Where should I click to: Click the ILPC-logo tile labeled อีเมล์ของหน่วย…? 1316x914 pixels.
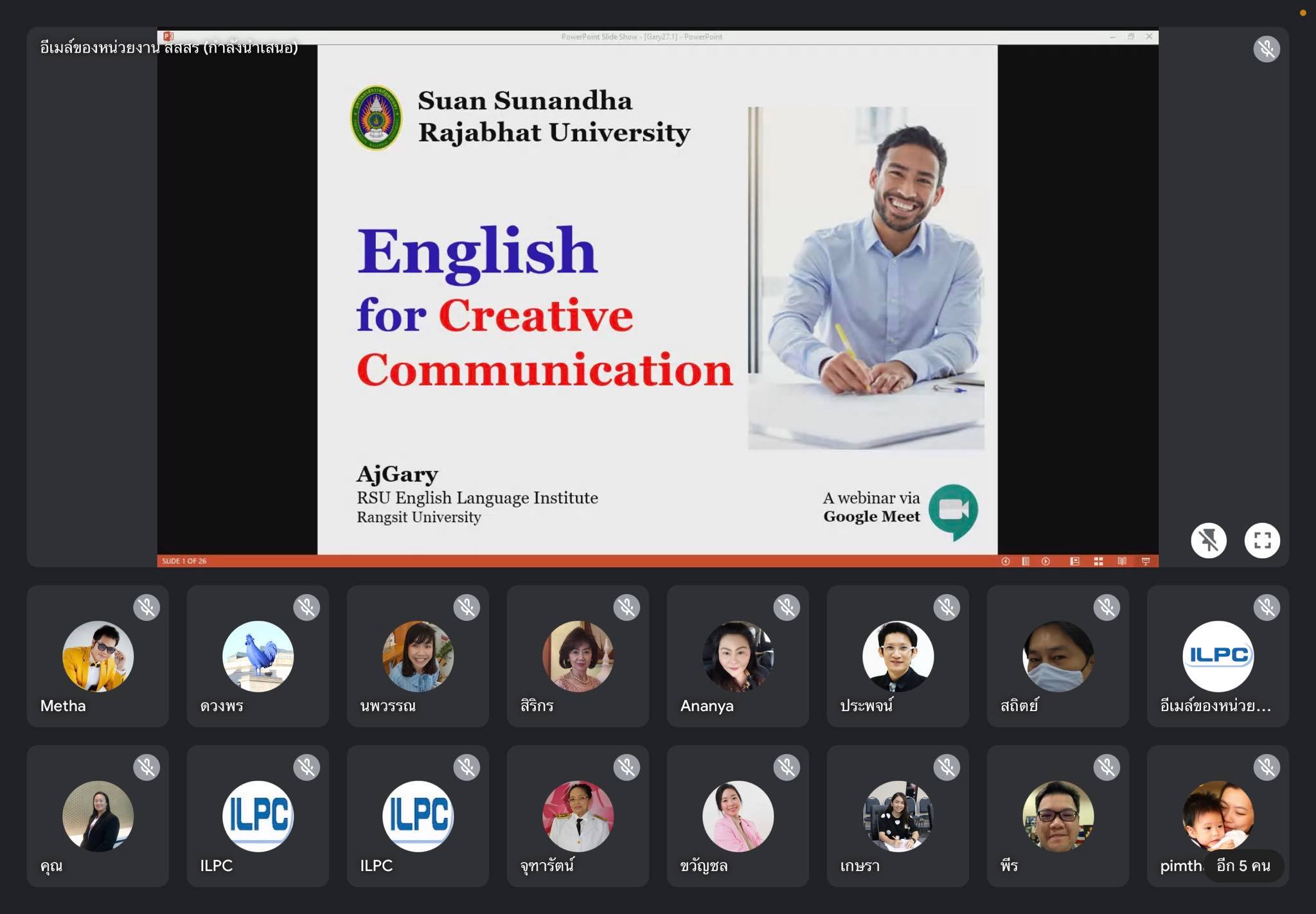coord(1217,656)
